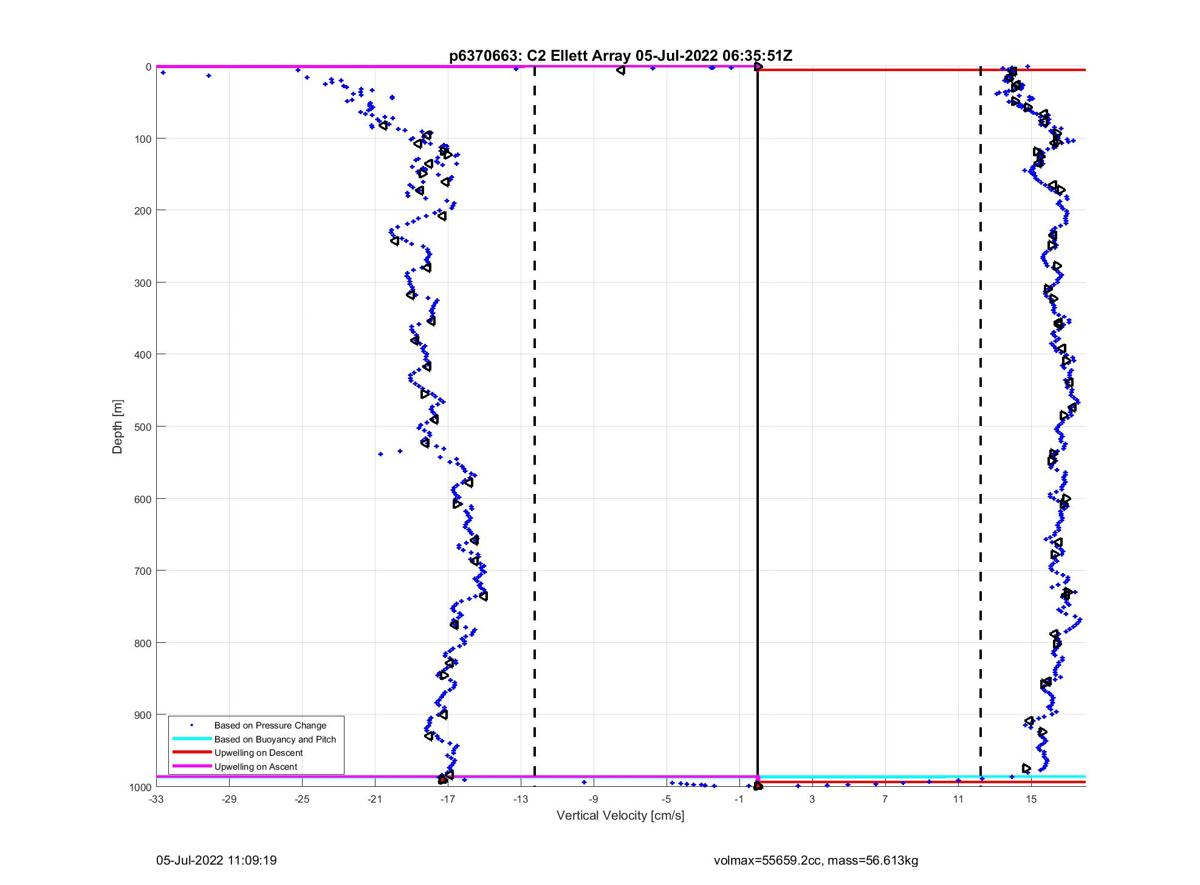This screenshot has height=885, width=1200.
Task: Click the legend entry Based on Pressure Change
Action: click(x=270, y=725)
